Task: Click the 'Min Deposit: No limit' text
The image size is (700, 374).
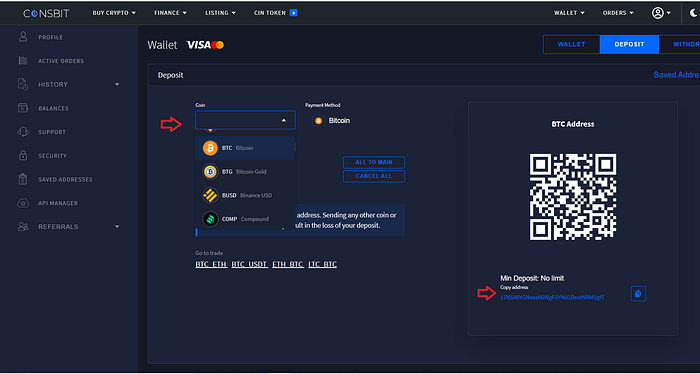Action: point(532,278)
